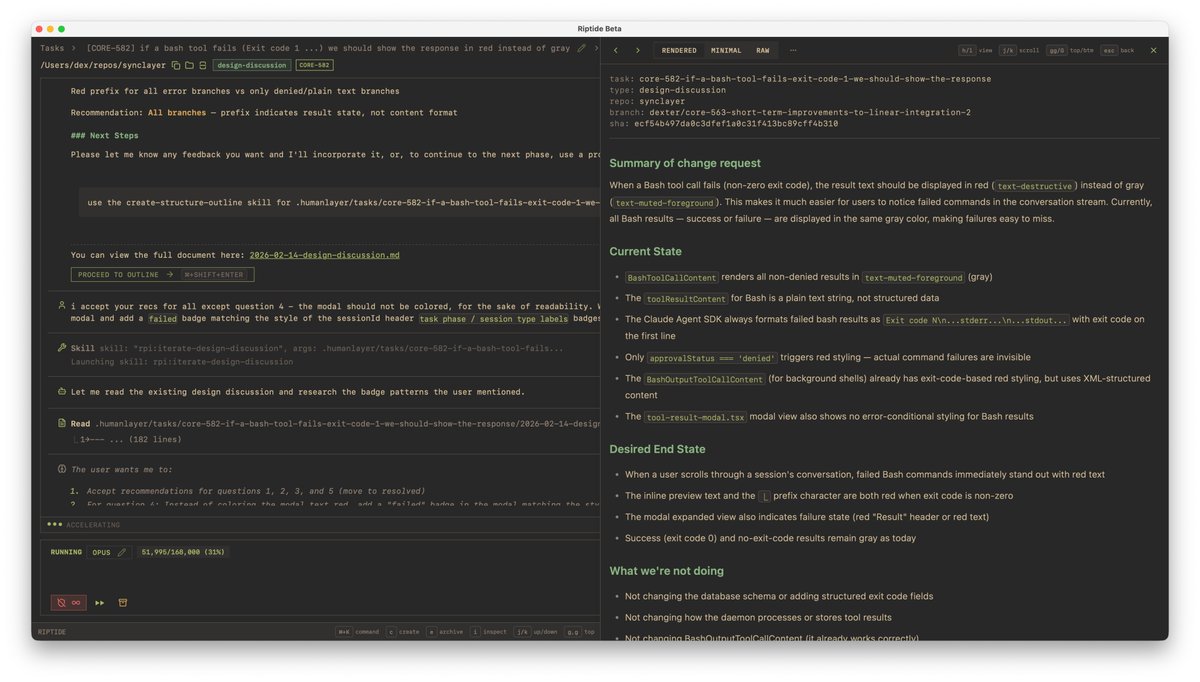This screenshot has height=682, width=1200.
Task: Click the design-discussion badge
Action: (251, 65)
